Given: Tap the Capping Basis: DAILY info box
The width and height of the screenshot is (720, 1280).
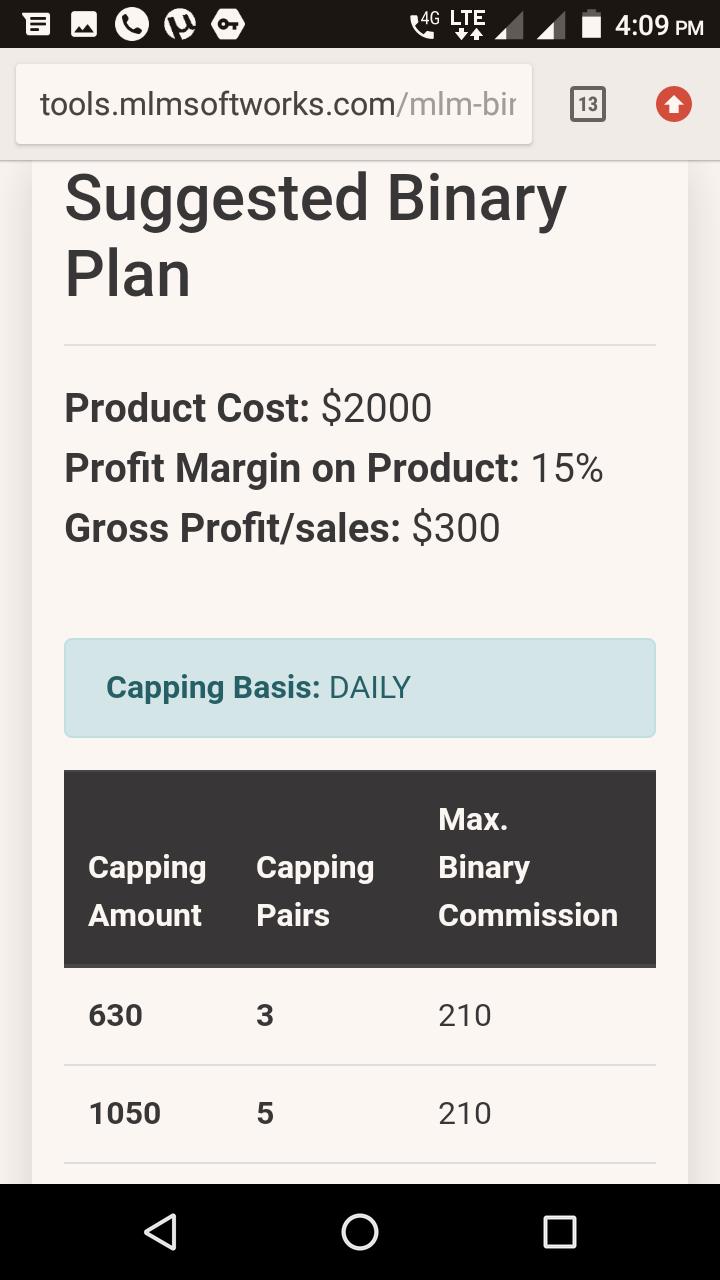Looking at the screenshot, I should pos(360,688).
